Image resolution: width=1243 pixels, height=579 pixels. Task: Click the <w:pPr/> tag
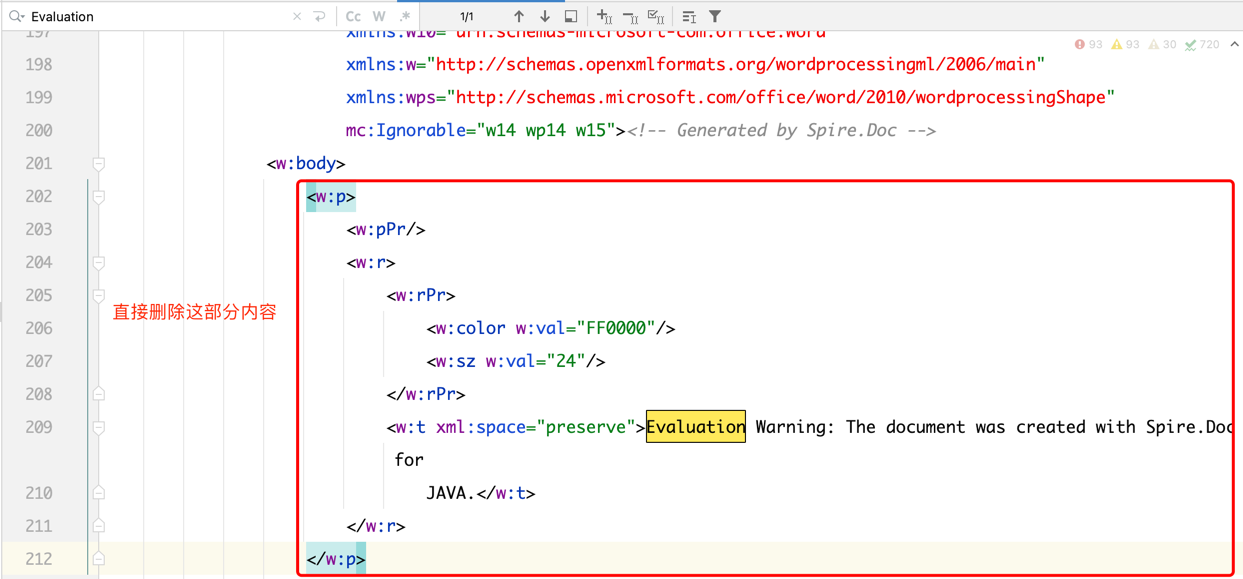[386, 230]
